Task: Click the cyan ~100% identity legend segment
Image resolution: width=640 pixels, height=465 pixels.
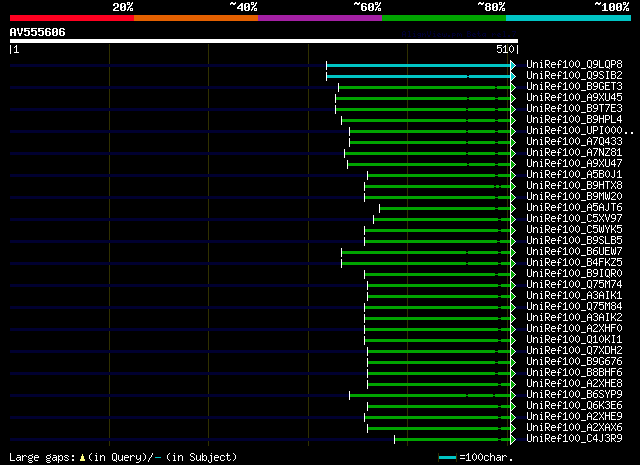Action: pyautogui.click(x=569, y=18)
